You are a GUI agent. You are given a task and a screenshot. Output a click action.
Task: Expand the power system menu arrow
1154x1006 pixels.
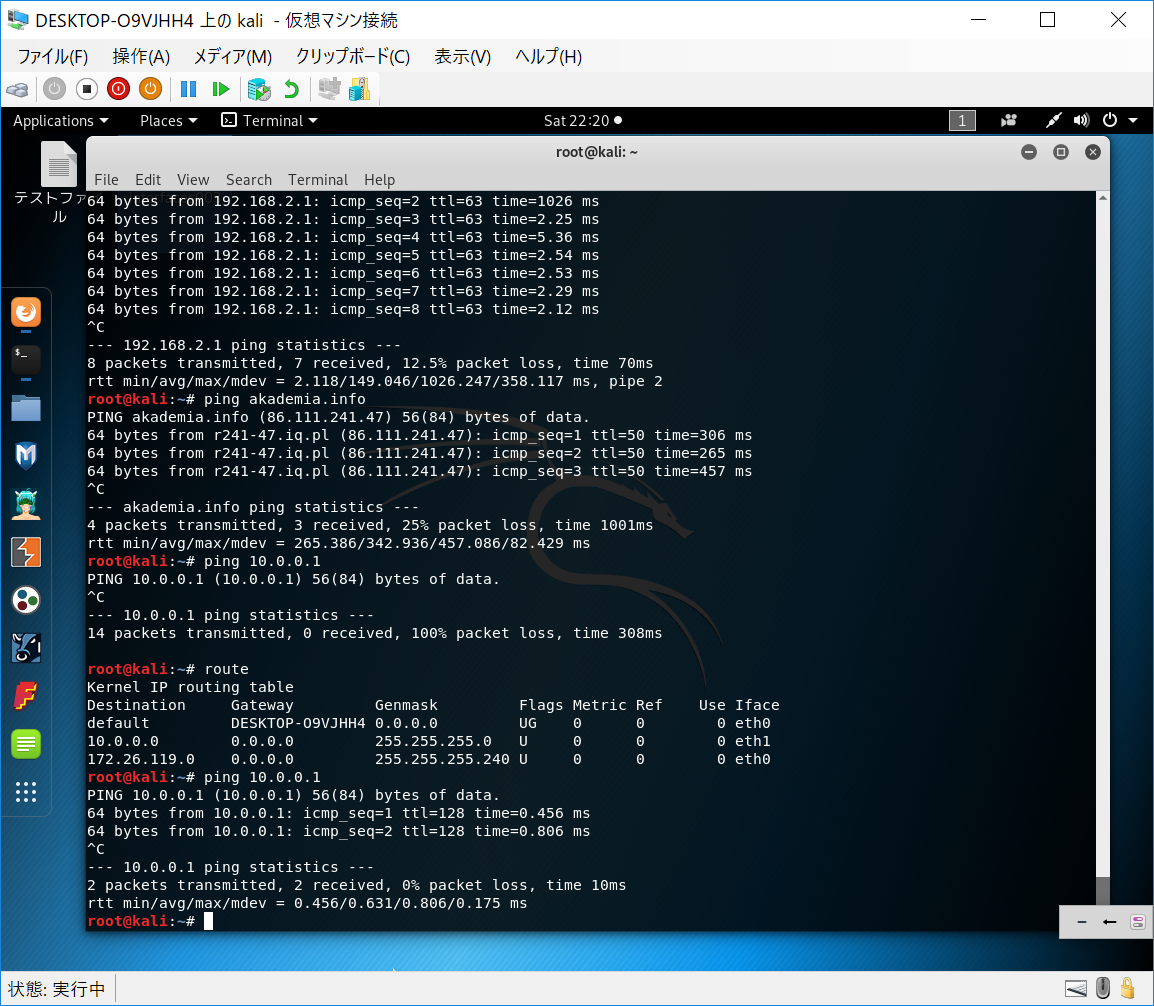point(1133,121)
